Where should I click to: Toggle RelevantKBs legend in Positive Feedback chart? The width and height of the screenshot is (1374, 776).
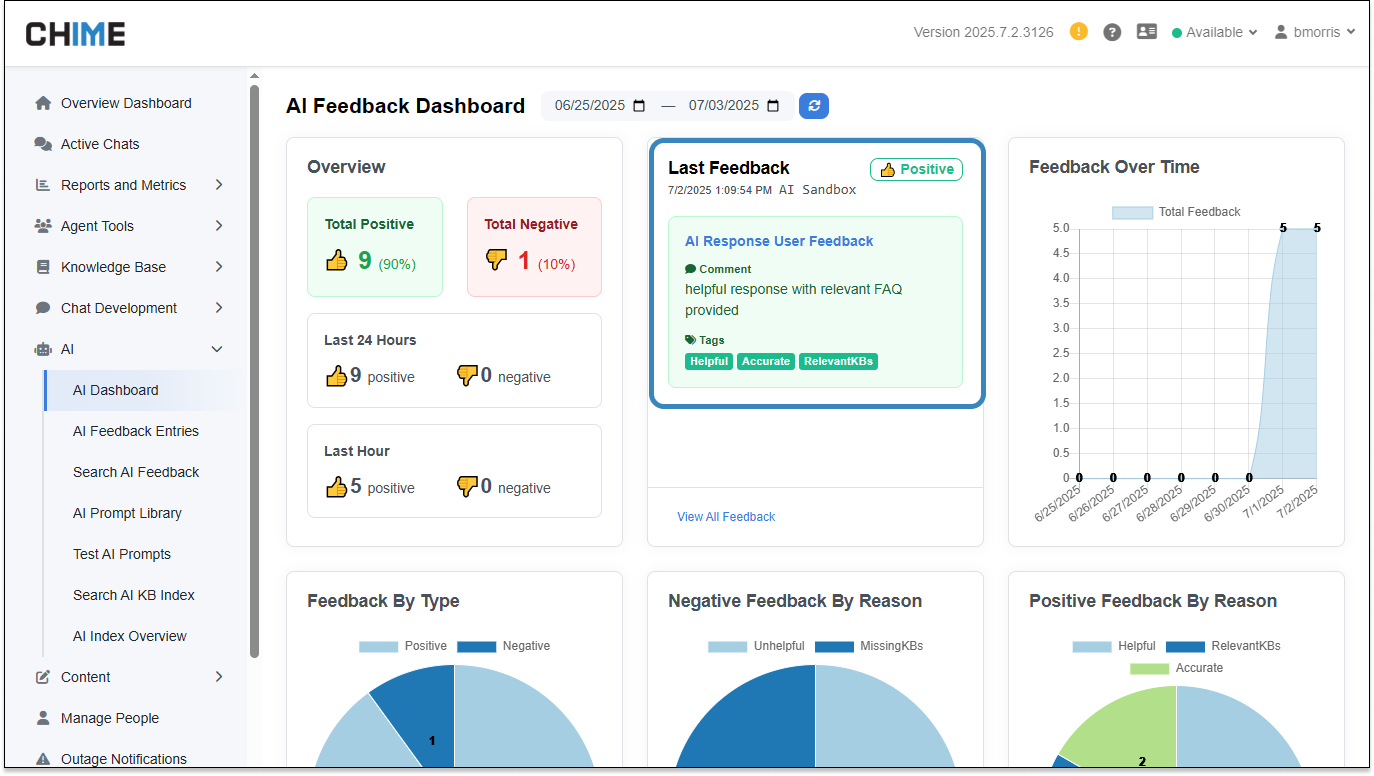tap(1223, 646)
